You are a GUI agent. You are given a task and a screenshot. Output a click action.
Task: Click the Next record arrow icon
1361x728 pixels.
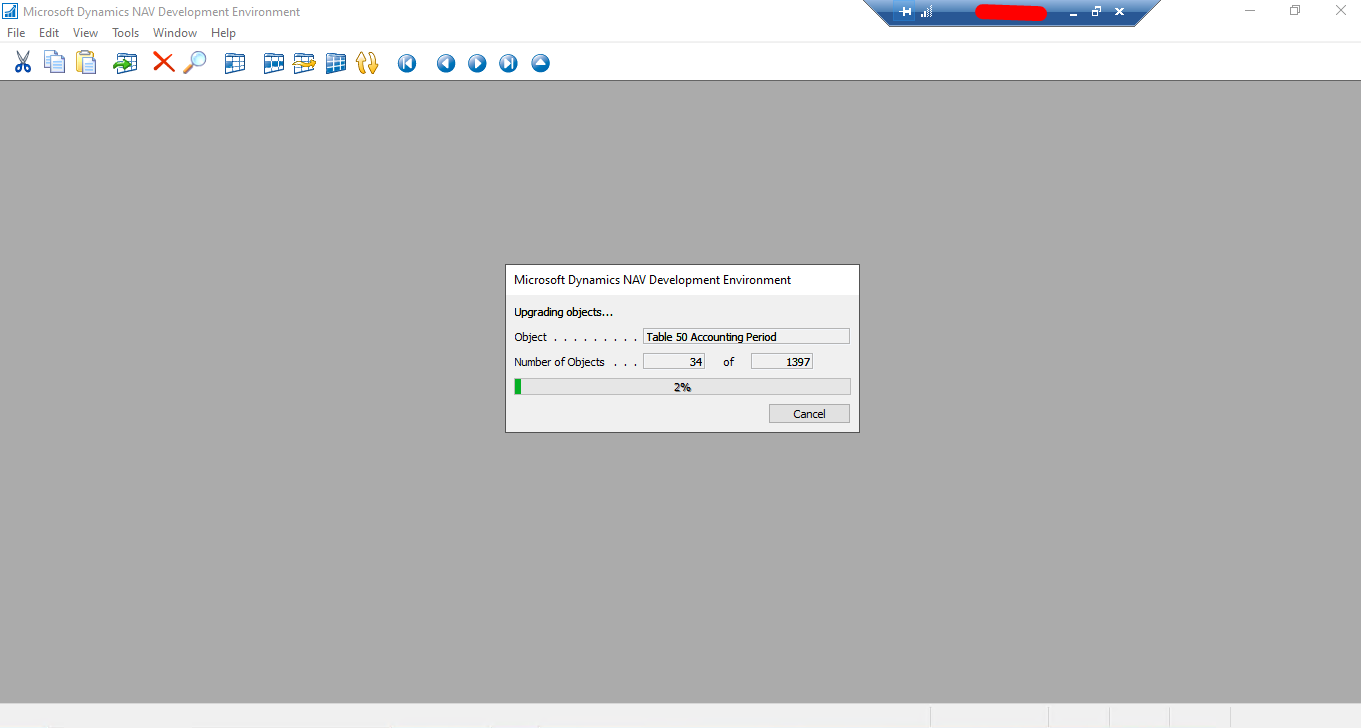[x=477, y=64]
